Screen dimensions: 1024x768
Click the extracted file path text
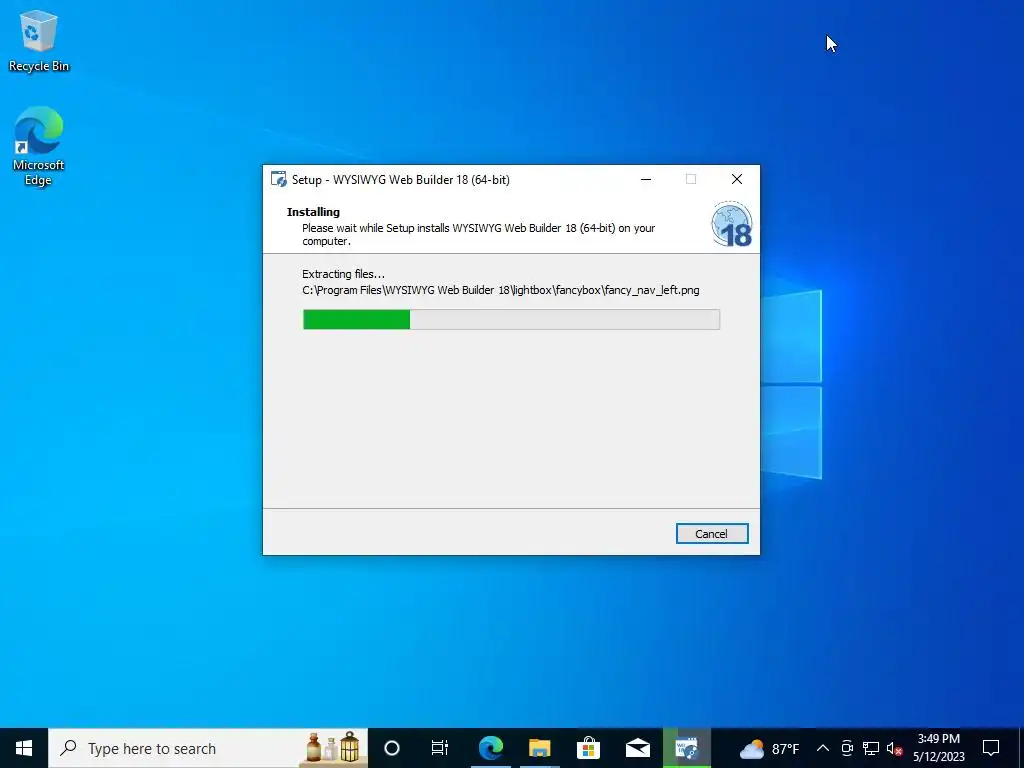pos(501,290)
